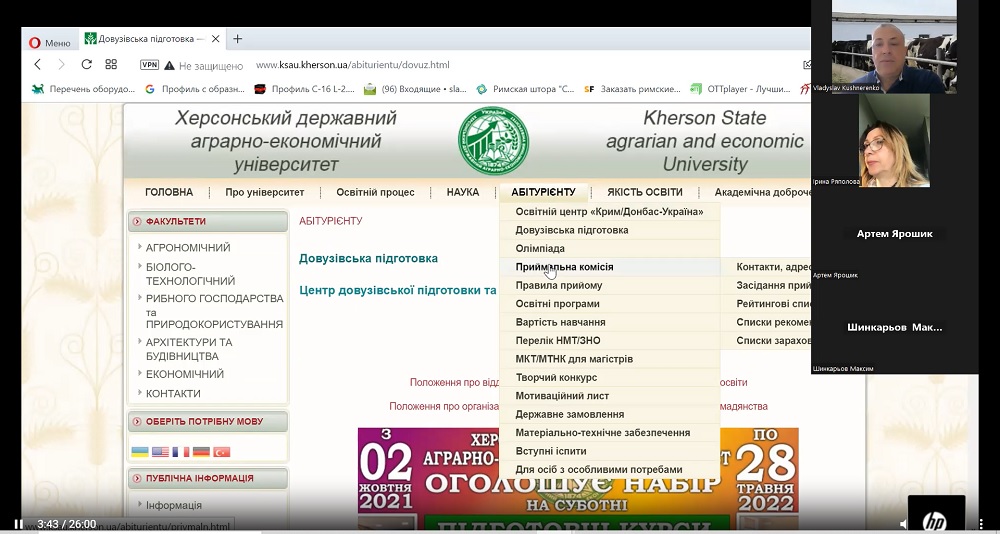The image size is (1000, 534).
Task: Toggle the VPN badge
Action: tap(149, 65)
